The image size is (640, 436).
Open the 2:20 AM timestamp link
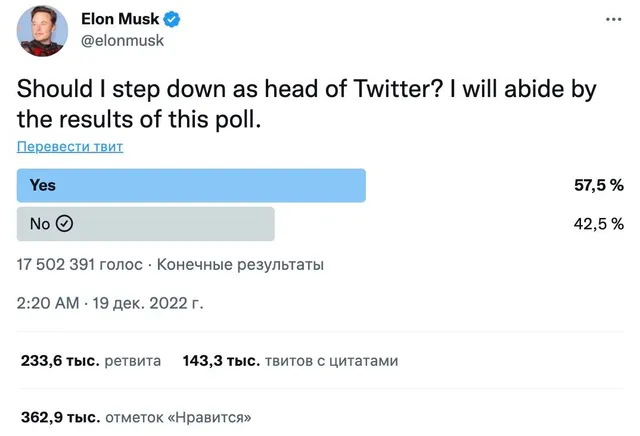(x=48, y=303)
